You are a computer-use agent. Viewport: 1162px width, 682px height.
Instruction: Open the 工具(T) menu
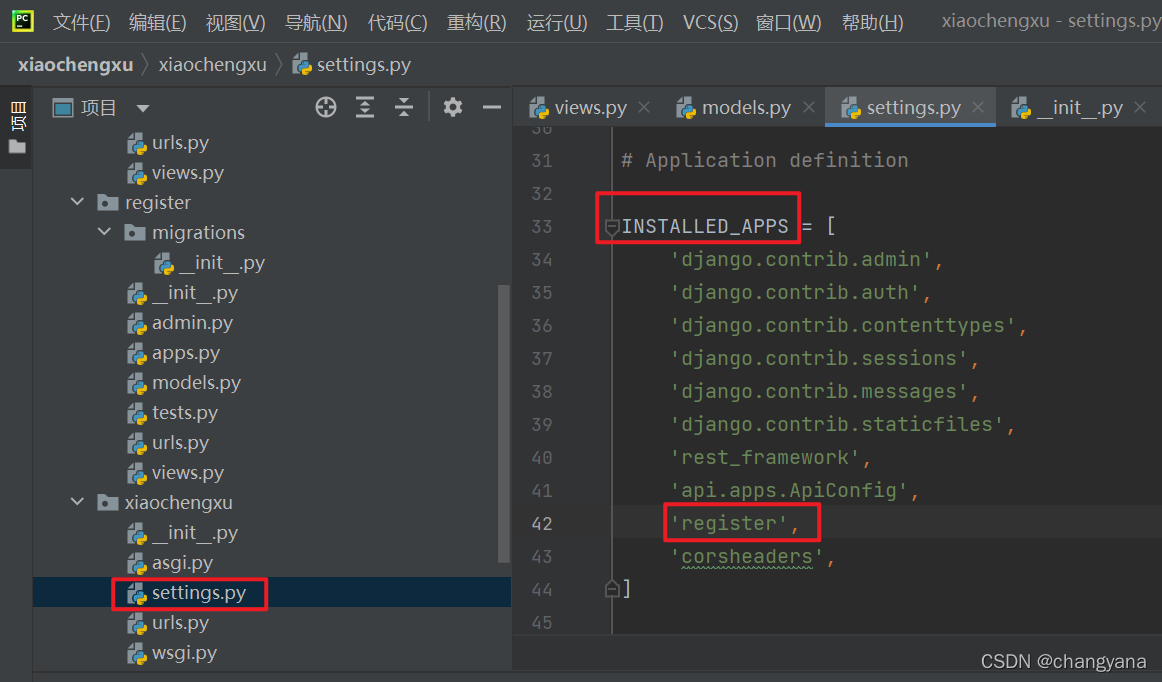634,22
